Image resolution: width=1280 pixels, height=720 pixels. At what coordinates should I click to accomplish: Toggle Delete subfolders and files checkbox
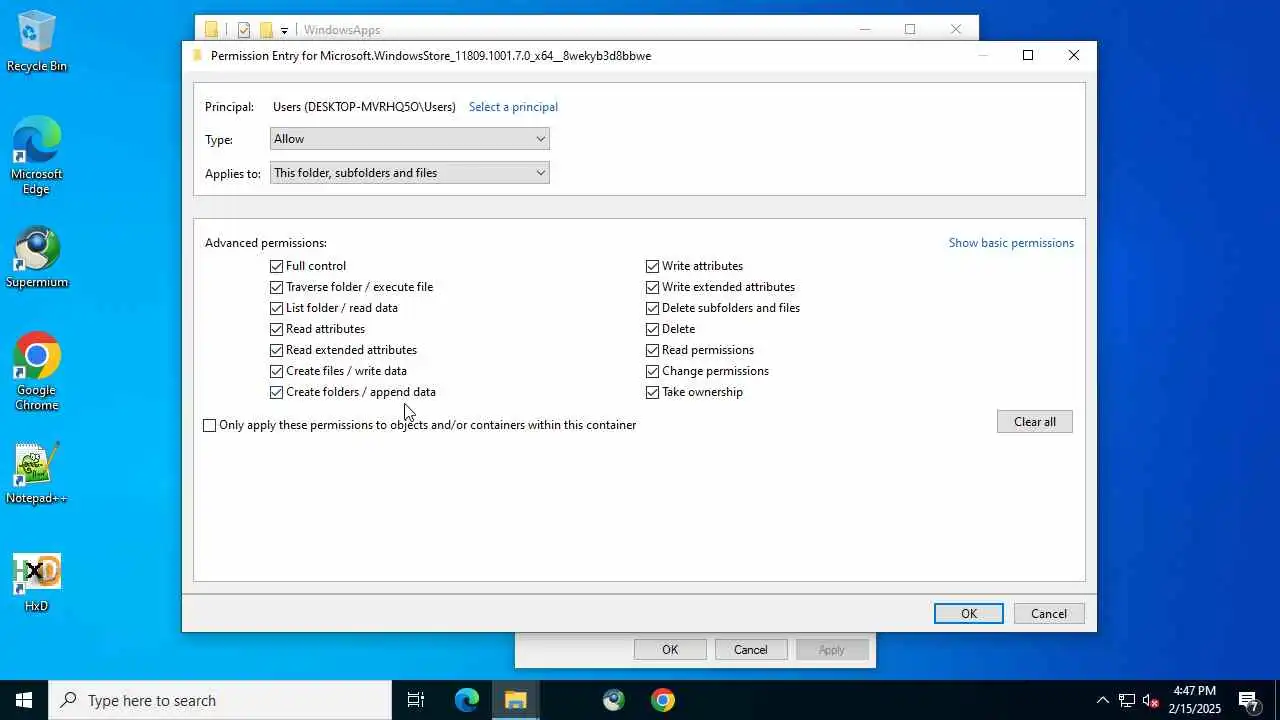point(653,308)
